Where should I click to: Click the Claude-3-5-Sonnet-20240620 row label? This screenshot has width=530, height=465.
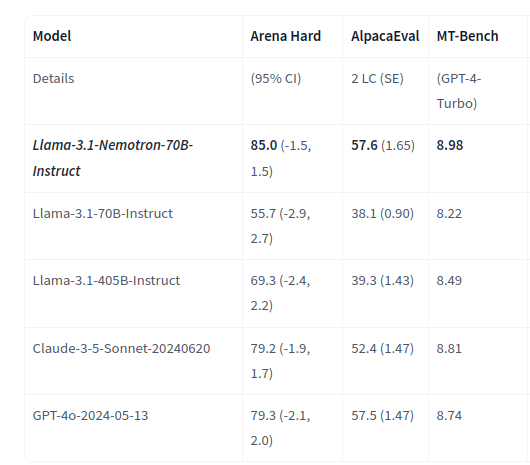(121, 348)
